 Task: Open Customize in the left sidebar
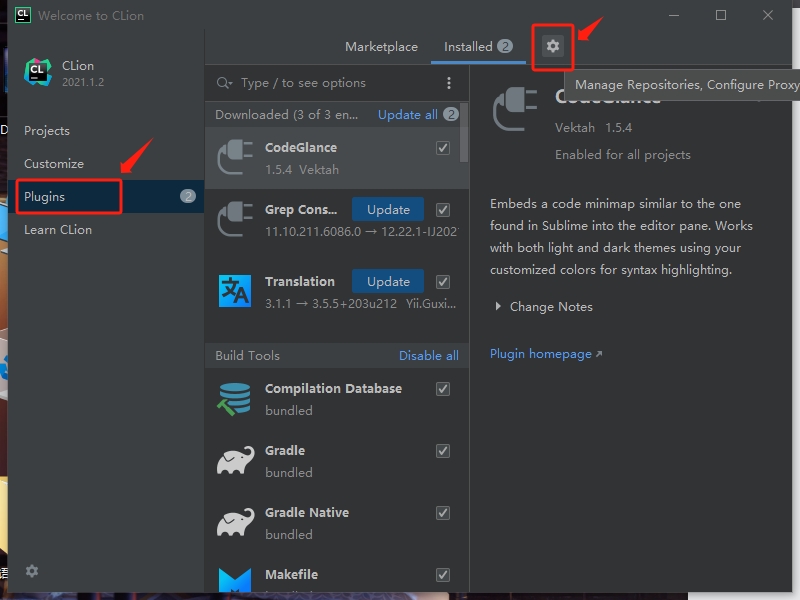pyautogui.click(x=54, y=164)
